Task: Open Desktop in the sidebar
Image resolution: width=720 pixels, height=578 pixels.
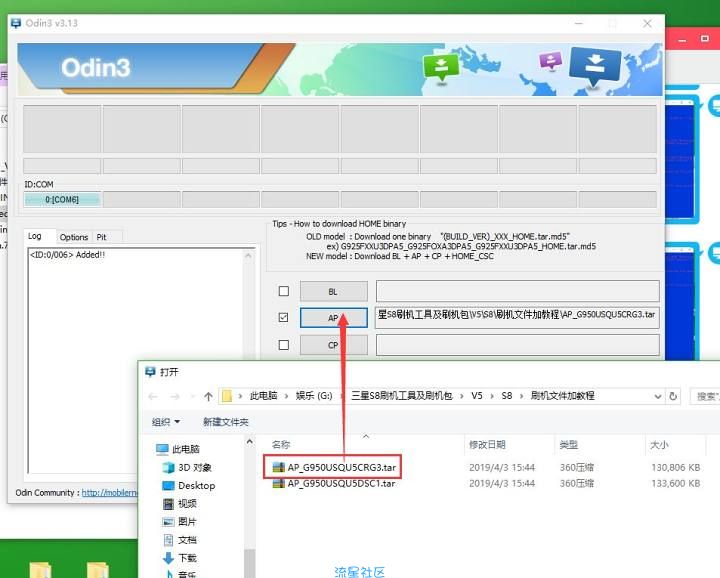Action: 189,485
